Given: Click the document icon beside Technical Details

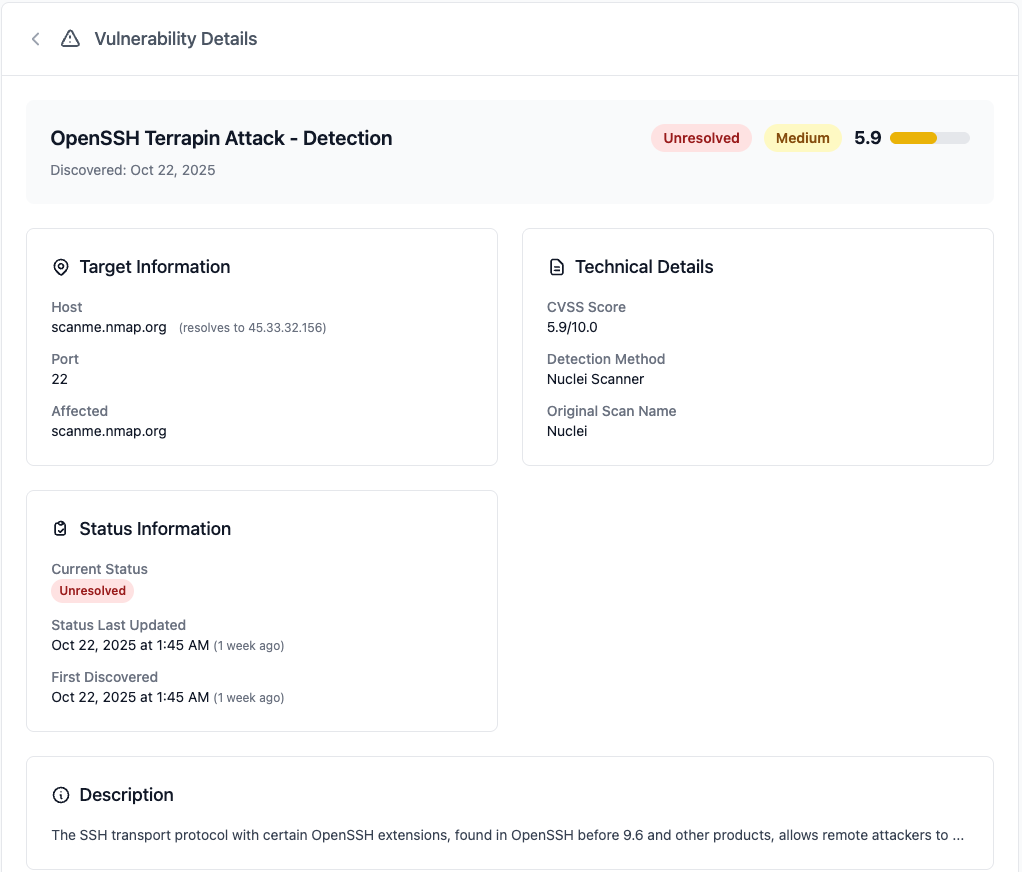Looking at the screenshot, I should pyautogui.click(x=556, y=266).
